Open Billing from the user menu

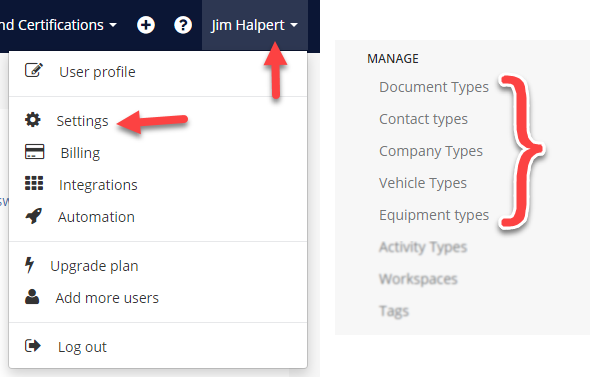pos(158,153)
